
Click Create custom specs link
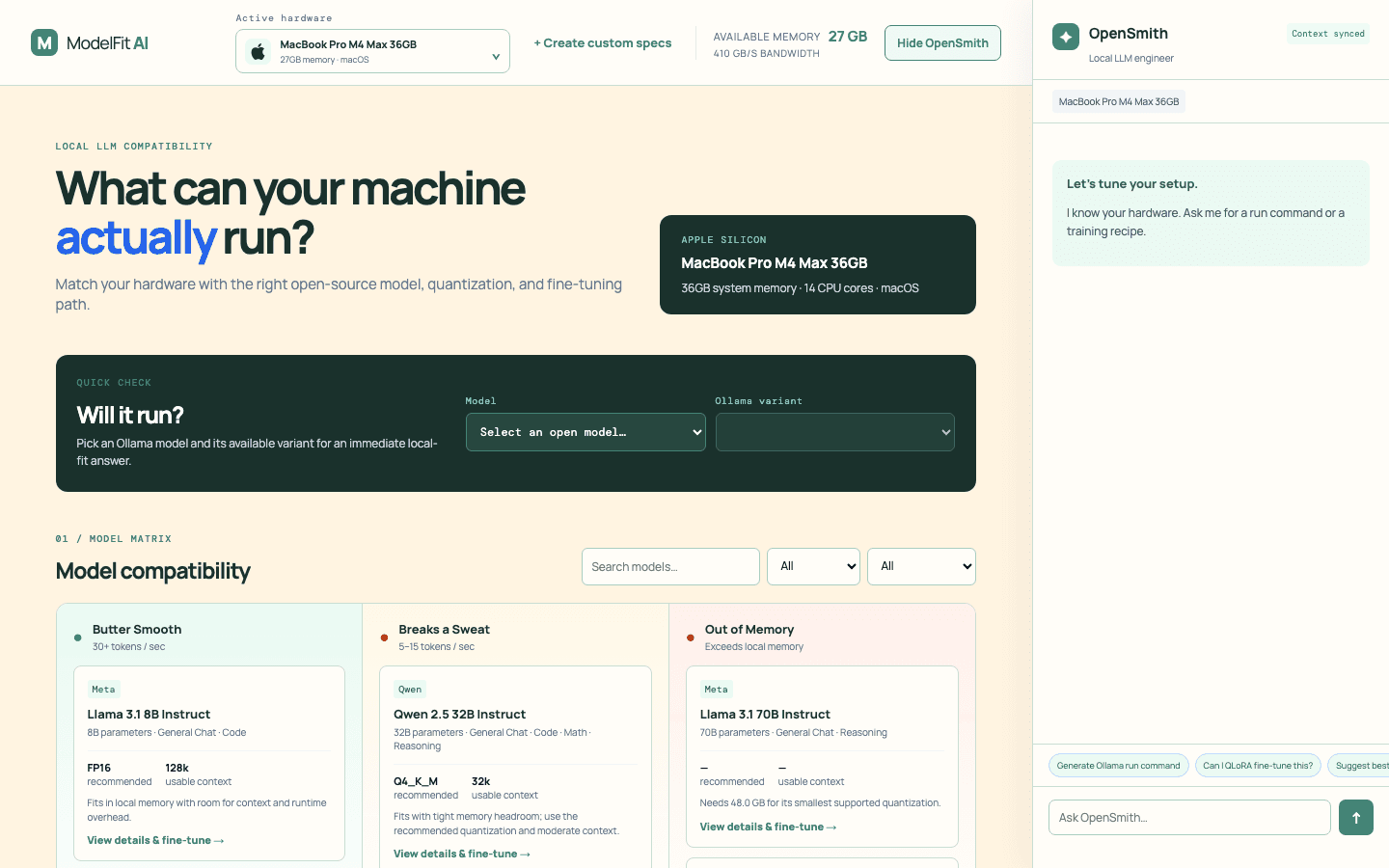(603, 43)
